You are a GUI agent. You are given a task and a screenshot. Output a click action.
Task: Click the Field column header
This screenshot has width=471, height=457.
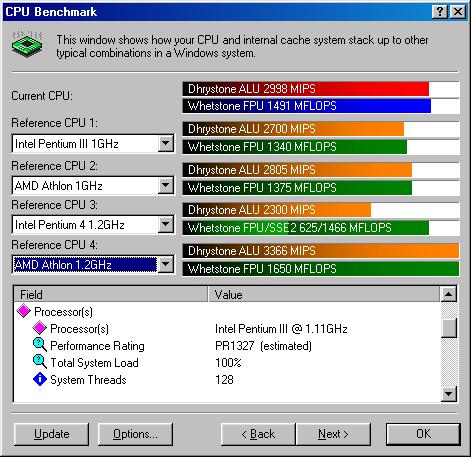click(x=111, y=294)
